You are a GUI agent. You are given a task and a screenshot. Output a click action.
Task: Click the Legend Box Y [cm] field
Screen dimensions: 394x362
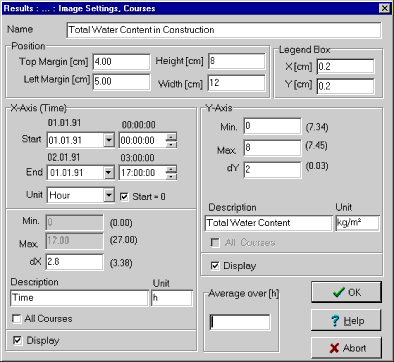(345, 86)
